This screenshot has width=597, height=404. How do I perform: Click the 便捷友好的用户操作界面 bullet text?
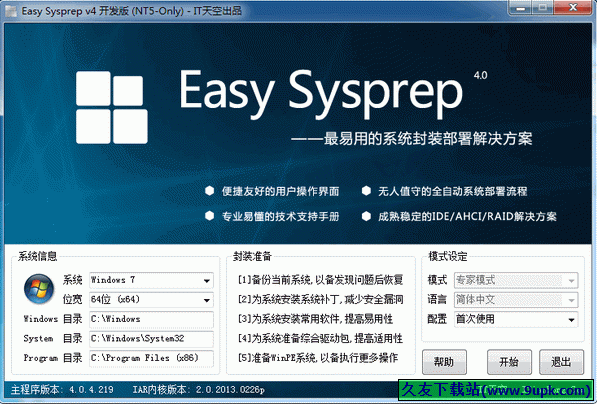(280, 191)
